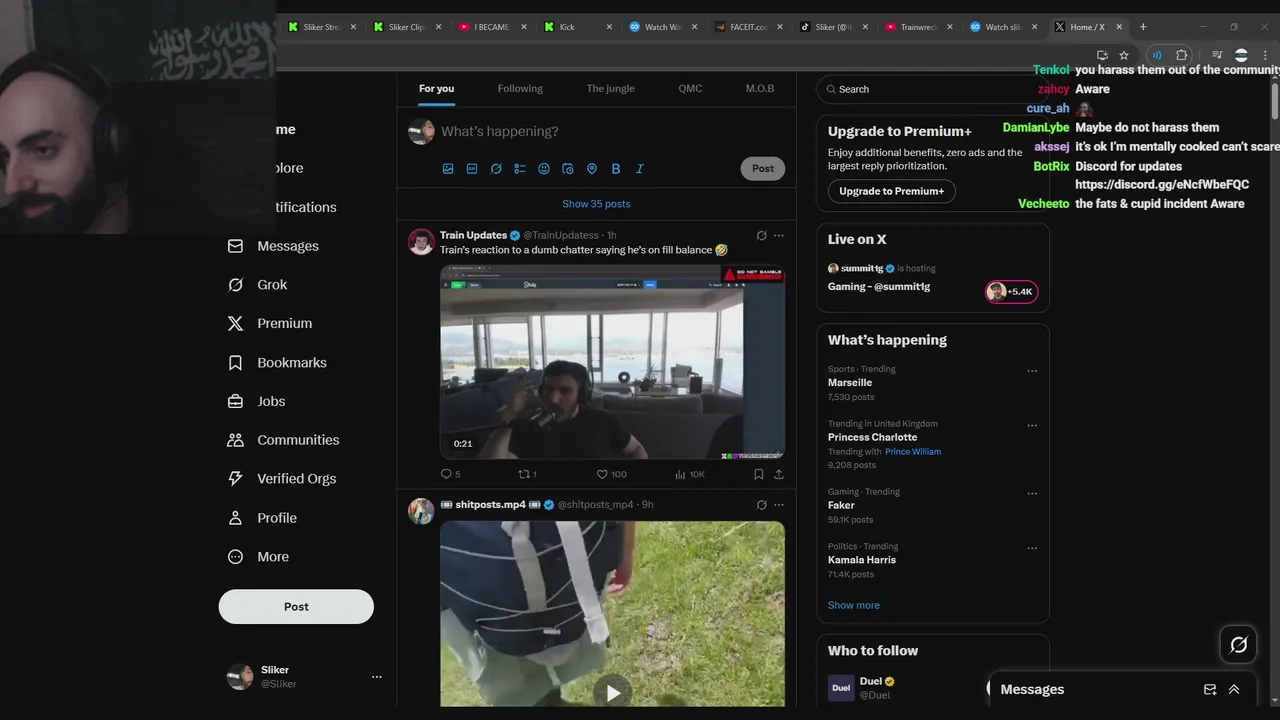Screen dimensions: 1280x720
Task: Switch to the For you tab
Action: pos(436,89)
